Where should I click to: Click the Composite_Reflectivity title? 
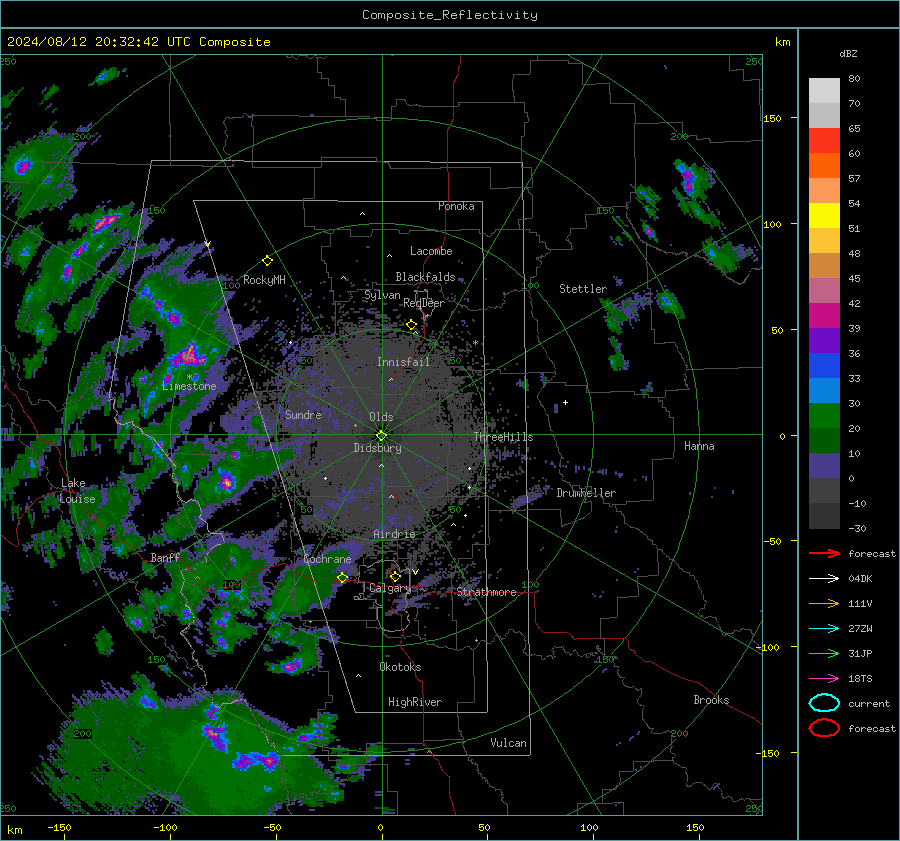click(x=450, y=15)
